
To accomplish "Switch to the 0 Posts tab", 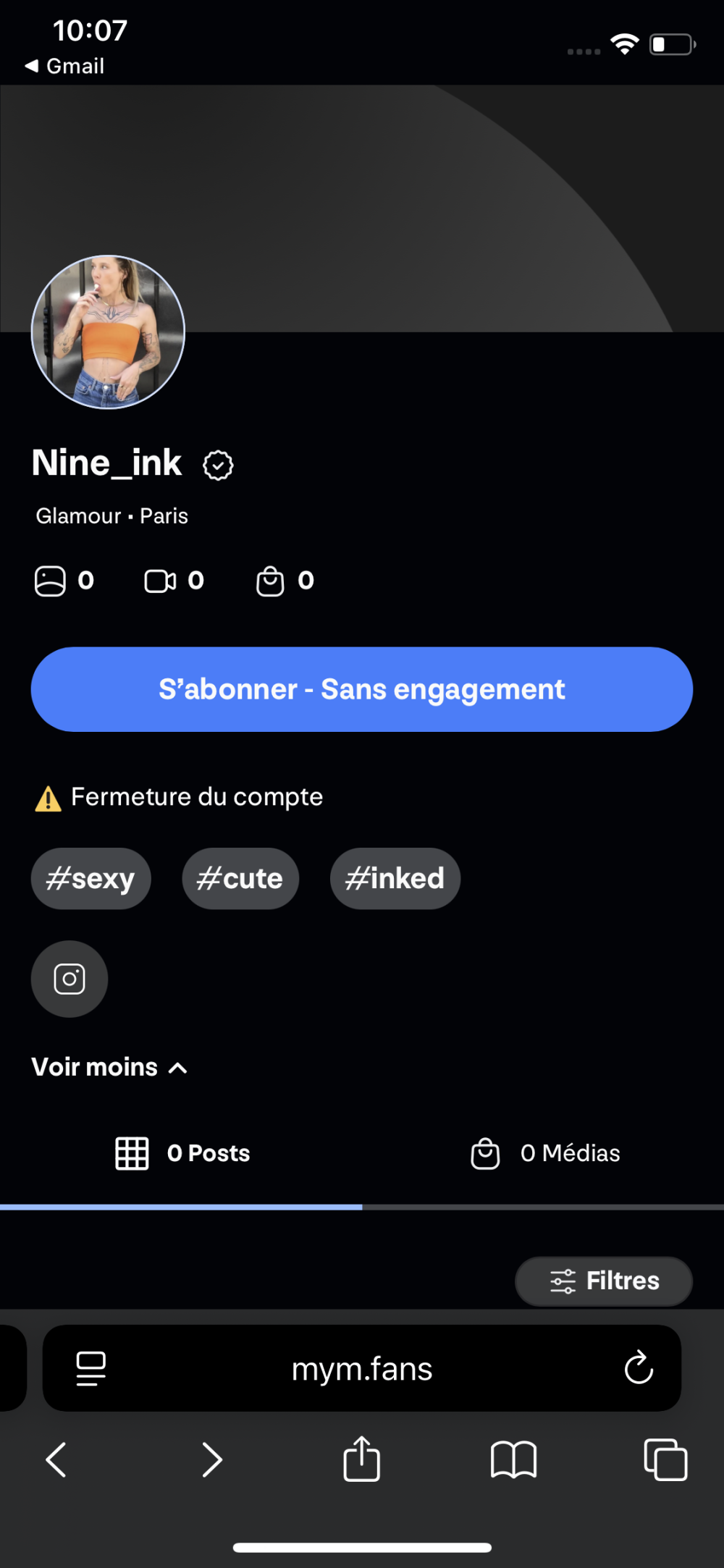I will [182, 1153].
